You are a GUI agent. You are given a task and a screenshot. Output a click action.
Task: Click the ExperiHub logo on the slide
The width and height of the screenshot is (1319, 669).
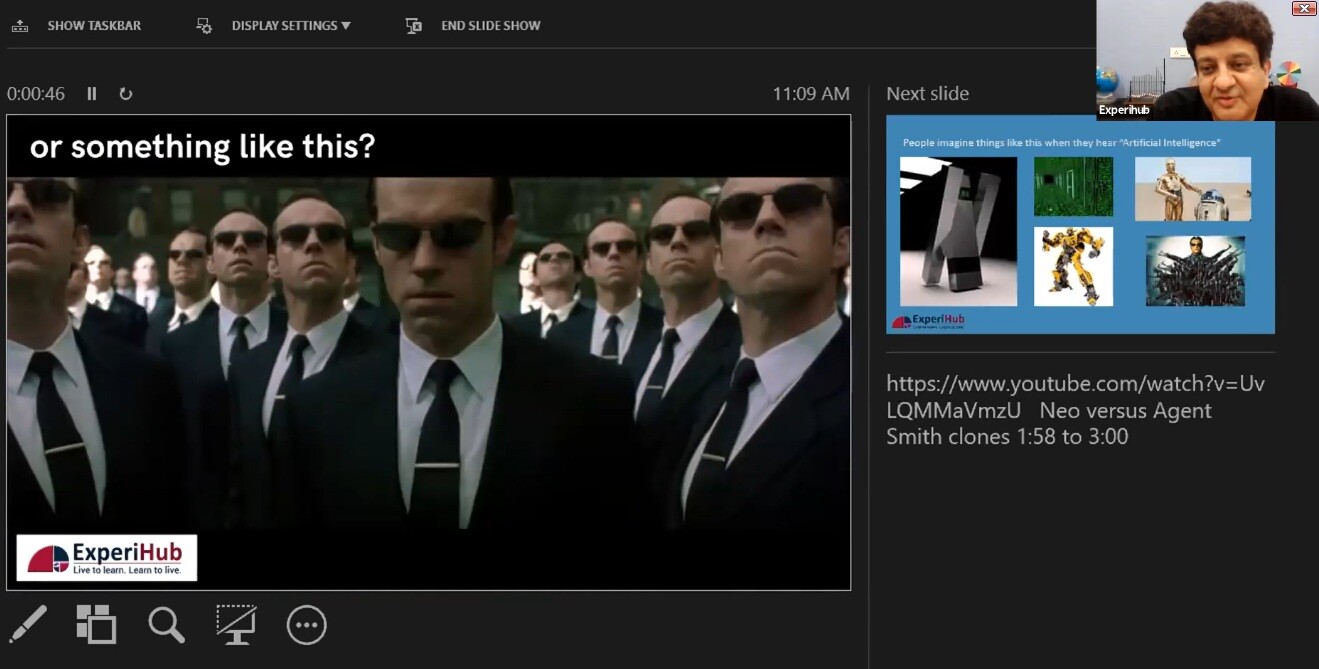pyautogui.click(x=107, y=558)
